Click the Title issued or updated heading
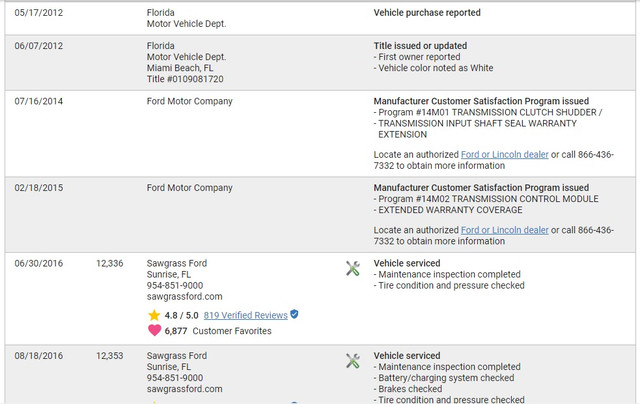 [x=420, y=46]
